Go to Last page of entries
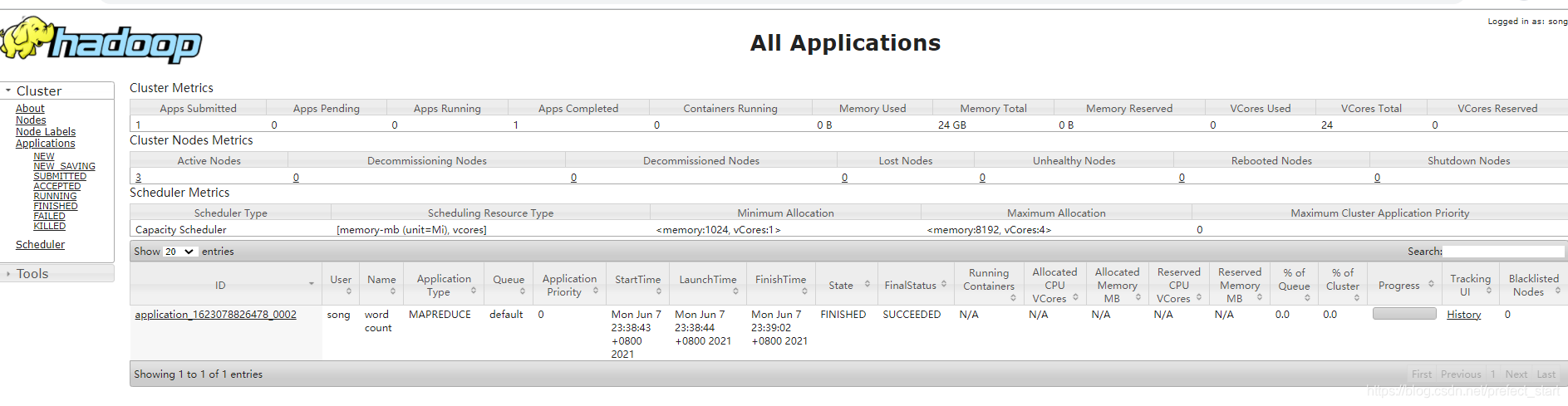 [1546, 374]
